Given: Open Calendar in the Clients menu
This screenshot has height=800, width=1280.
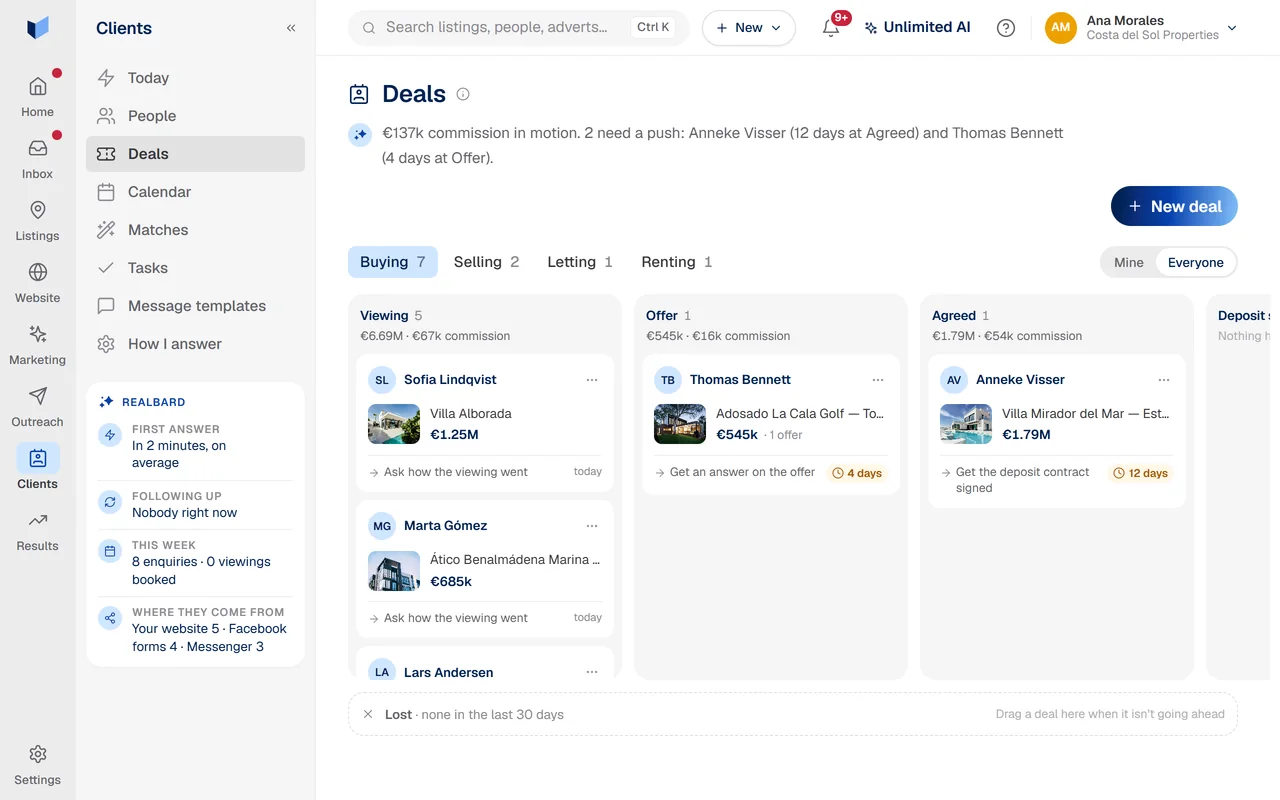Looking at the screenshot, I should click(x=196, y=192).
